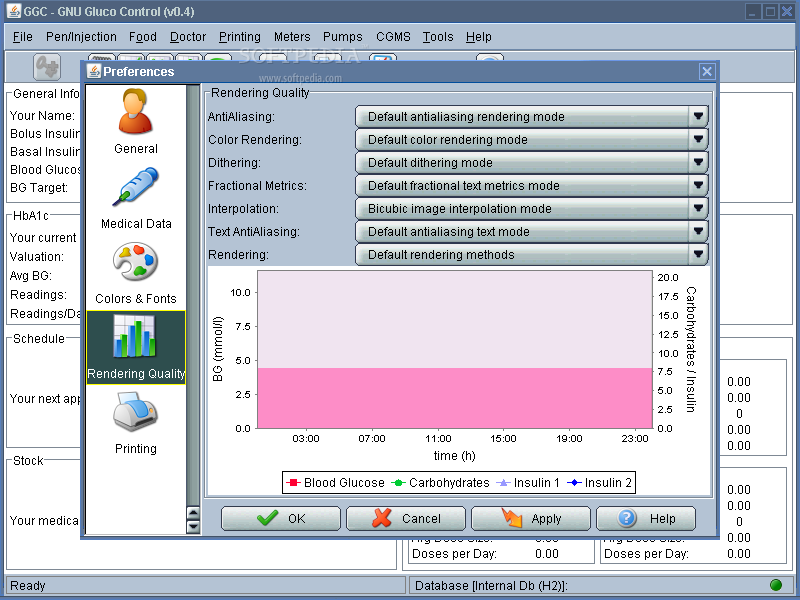Viewport: 800px width, 600px height.
Task: Click the green database status indicator
Action: click(776, 585)
